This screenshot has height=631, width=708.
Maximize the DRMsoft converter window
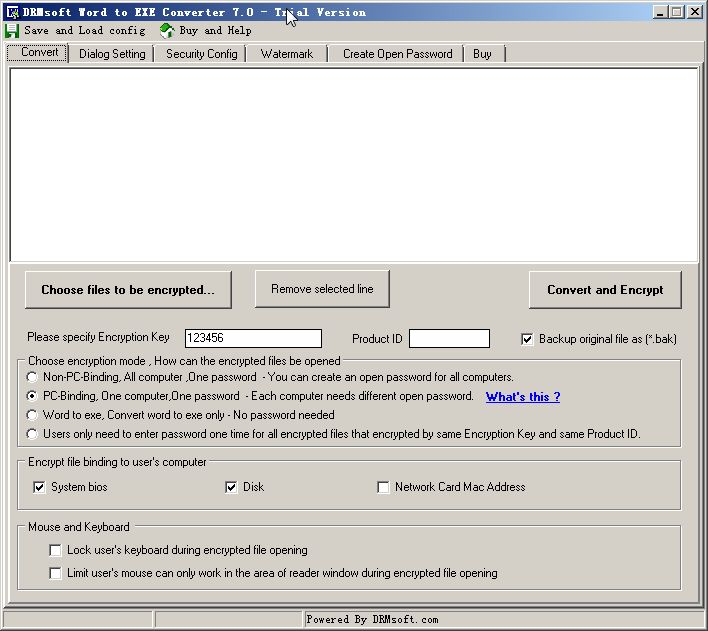click(x=677, y=12)
